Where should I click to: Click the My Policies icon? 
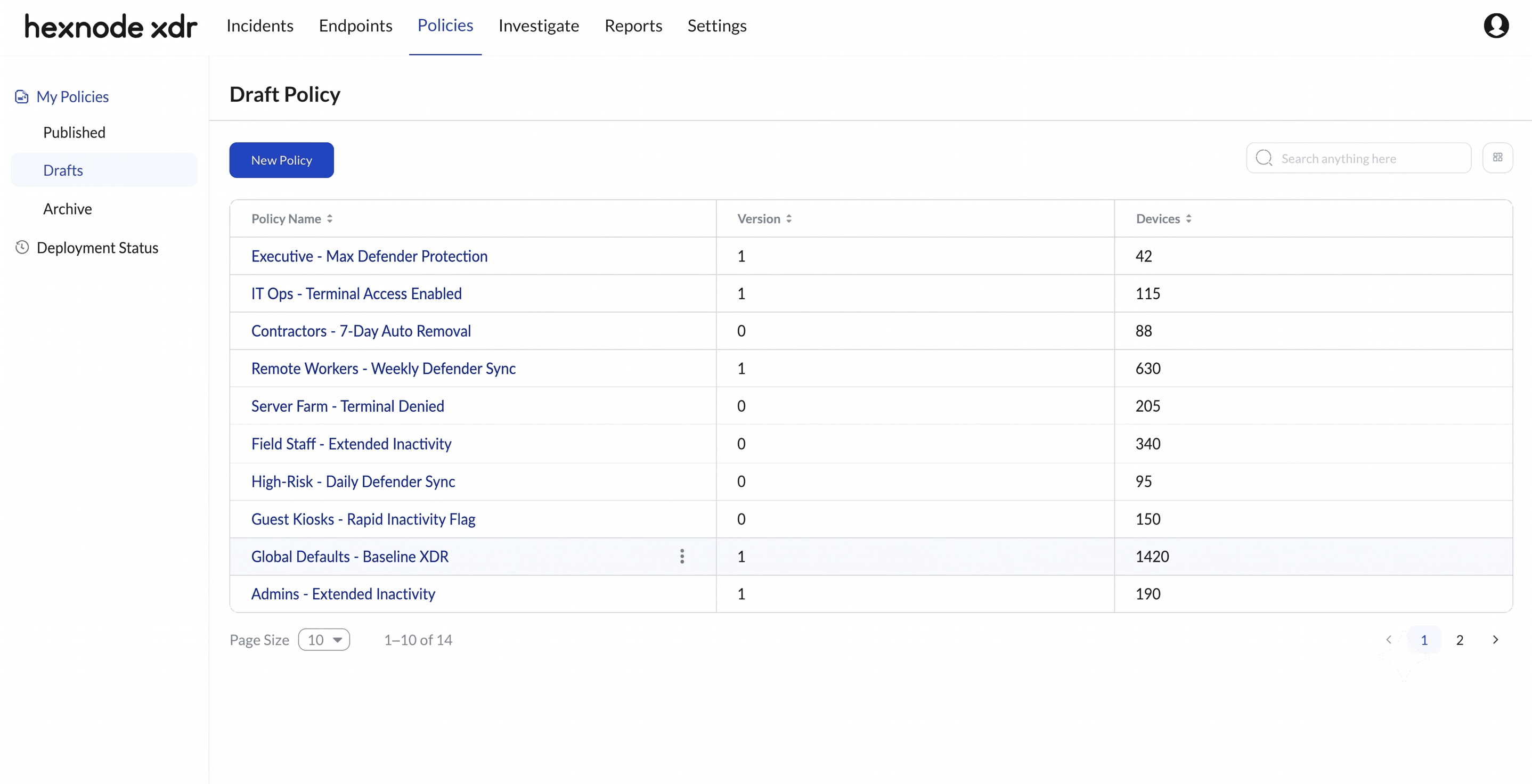click(21, 96)
